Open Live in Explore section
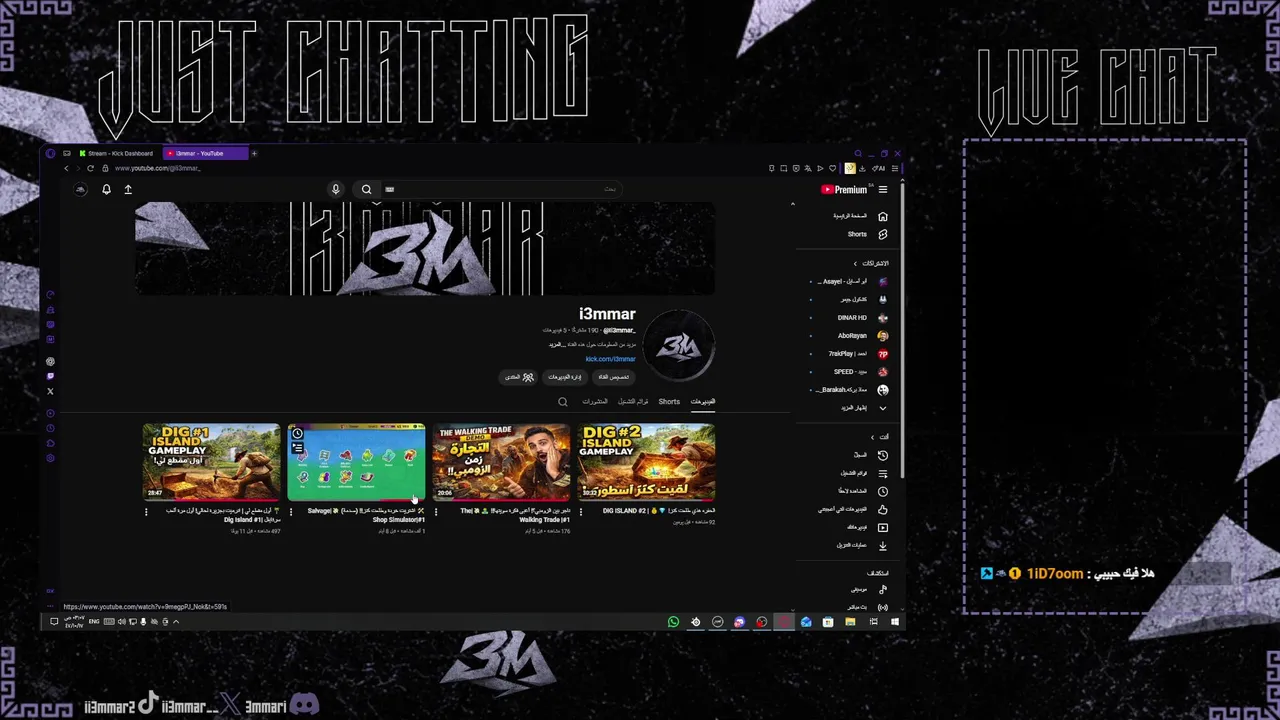The width and height of the screenshot is (1280, 720). pyautogui.click(x=883, y=607)
